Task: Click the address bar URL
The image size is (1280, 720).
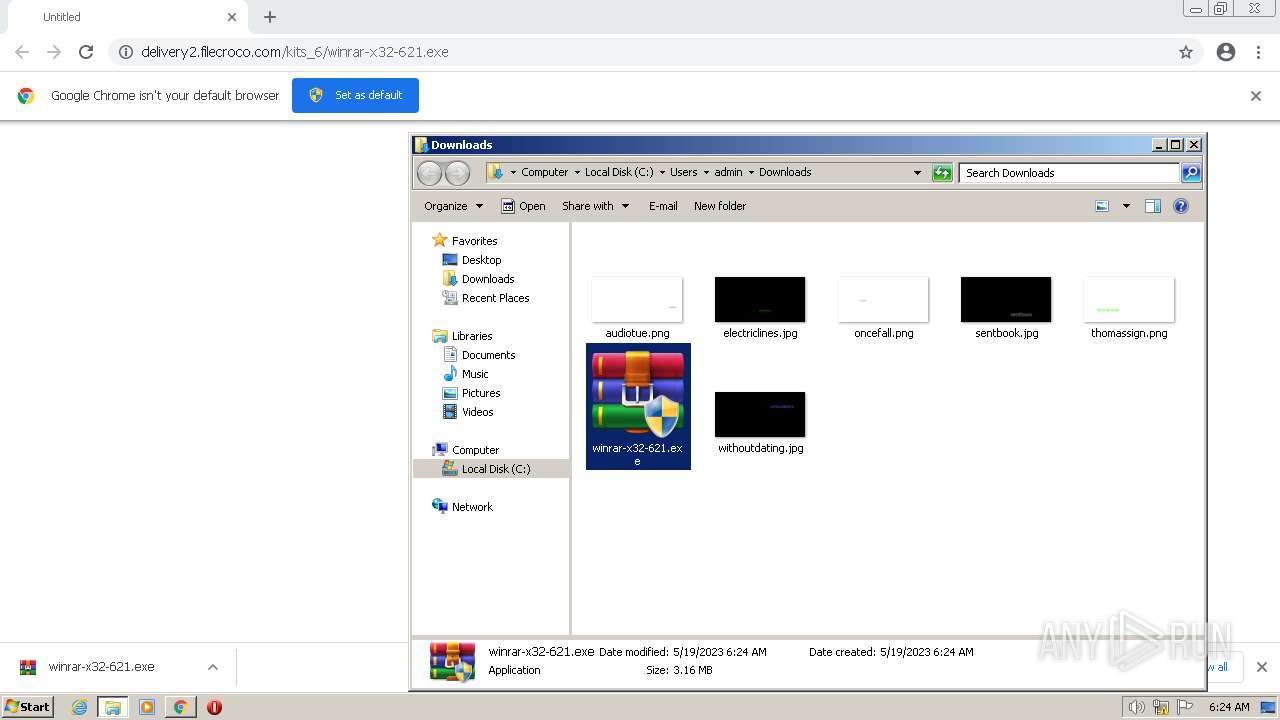Action: coord(295,52)
